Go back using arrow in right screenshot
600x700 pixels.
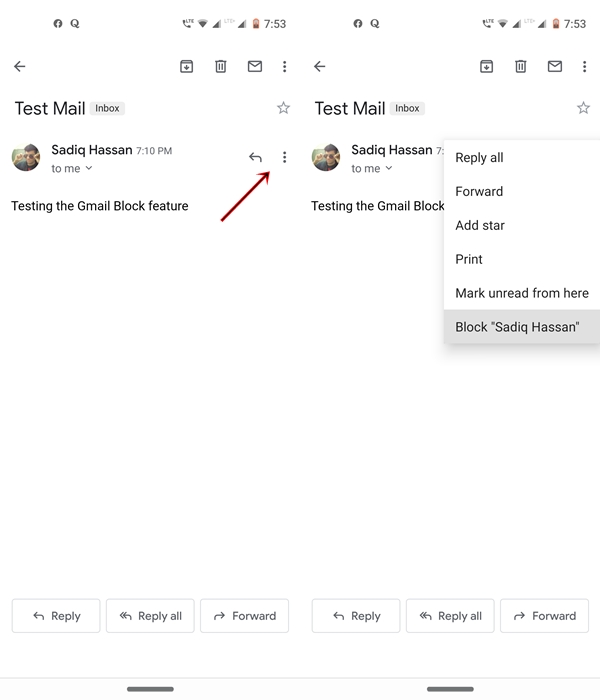(320, 67)
